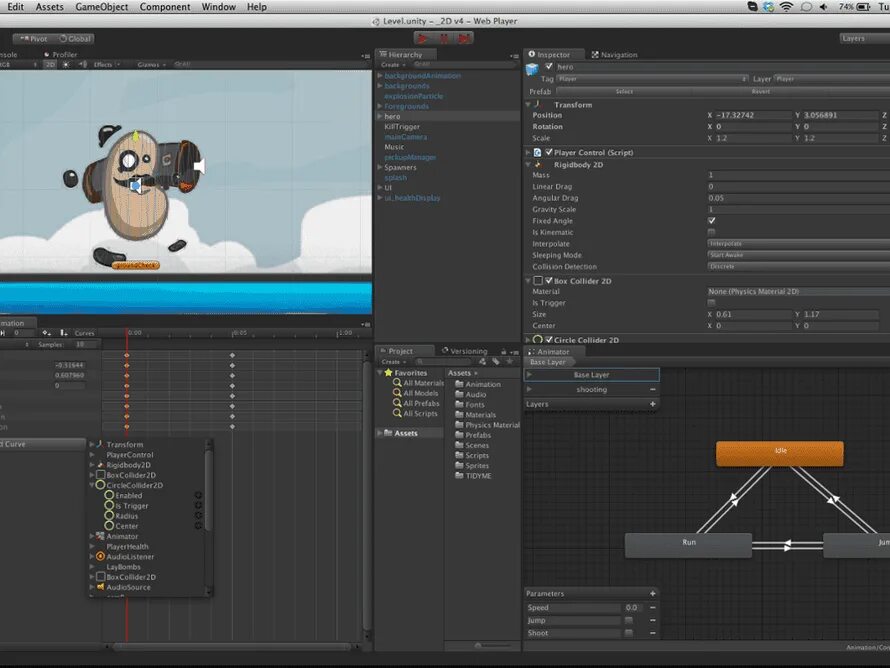Screen dimensions: 890x668
Task: Click the prefab Select button
Action: pos(624,91)
